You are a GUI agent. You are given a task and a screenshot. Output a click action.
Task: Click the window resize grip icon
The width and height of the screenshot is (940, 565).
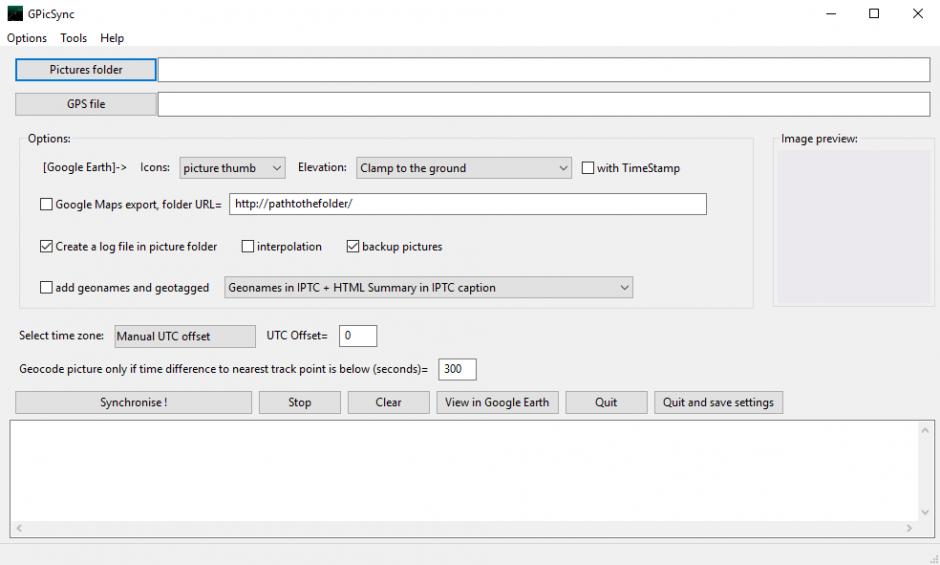(x=934, y=558)
